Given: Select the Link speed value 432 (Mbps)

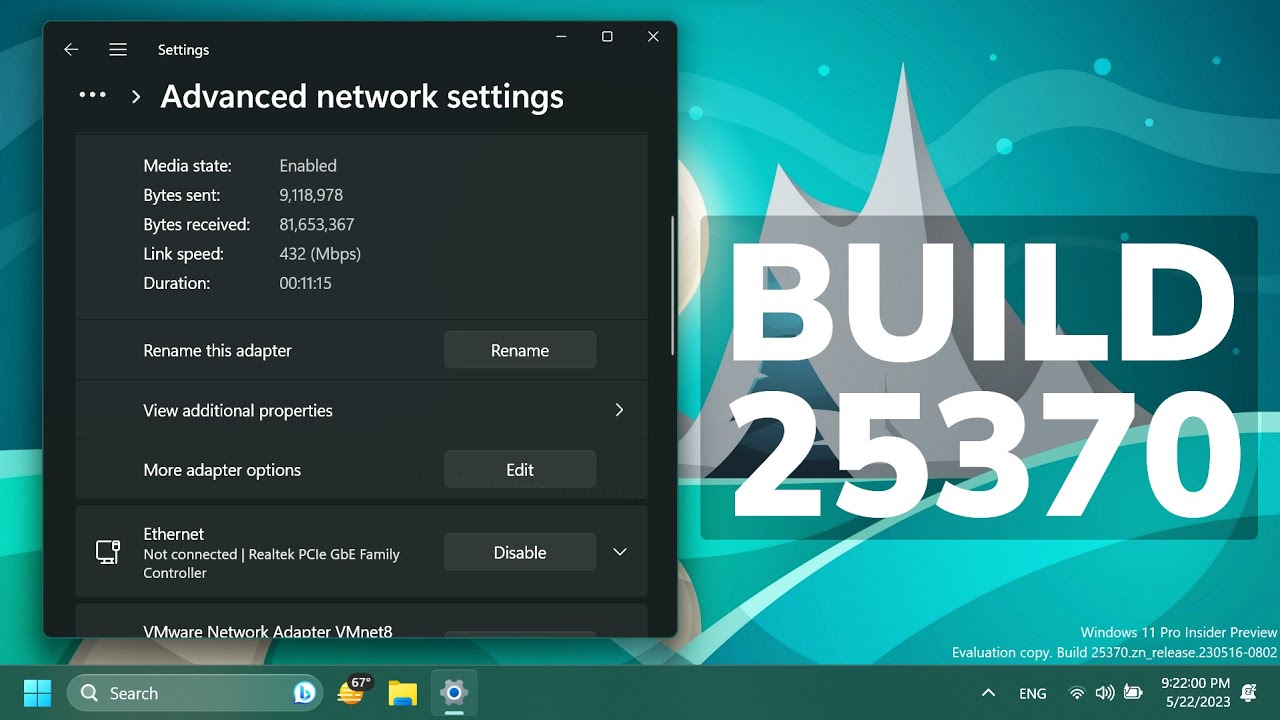Looking at the screenshot, I should [320, 254].
